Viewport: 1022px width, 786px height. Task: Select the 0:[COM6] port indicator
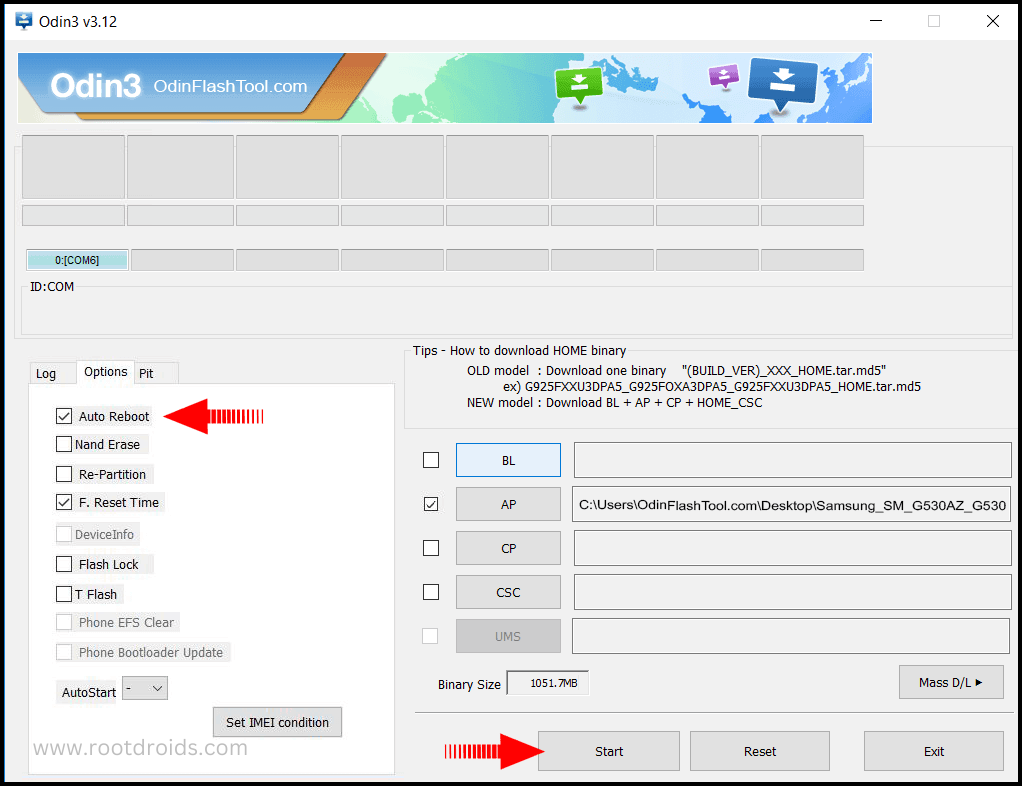[x=77, y=260]
